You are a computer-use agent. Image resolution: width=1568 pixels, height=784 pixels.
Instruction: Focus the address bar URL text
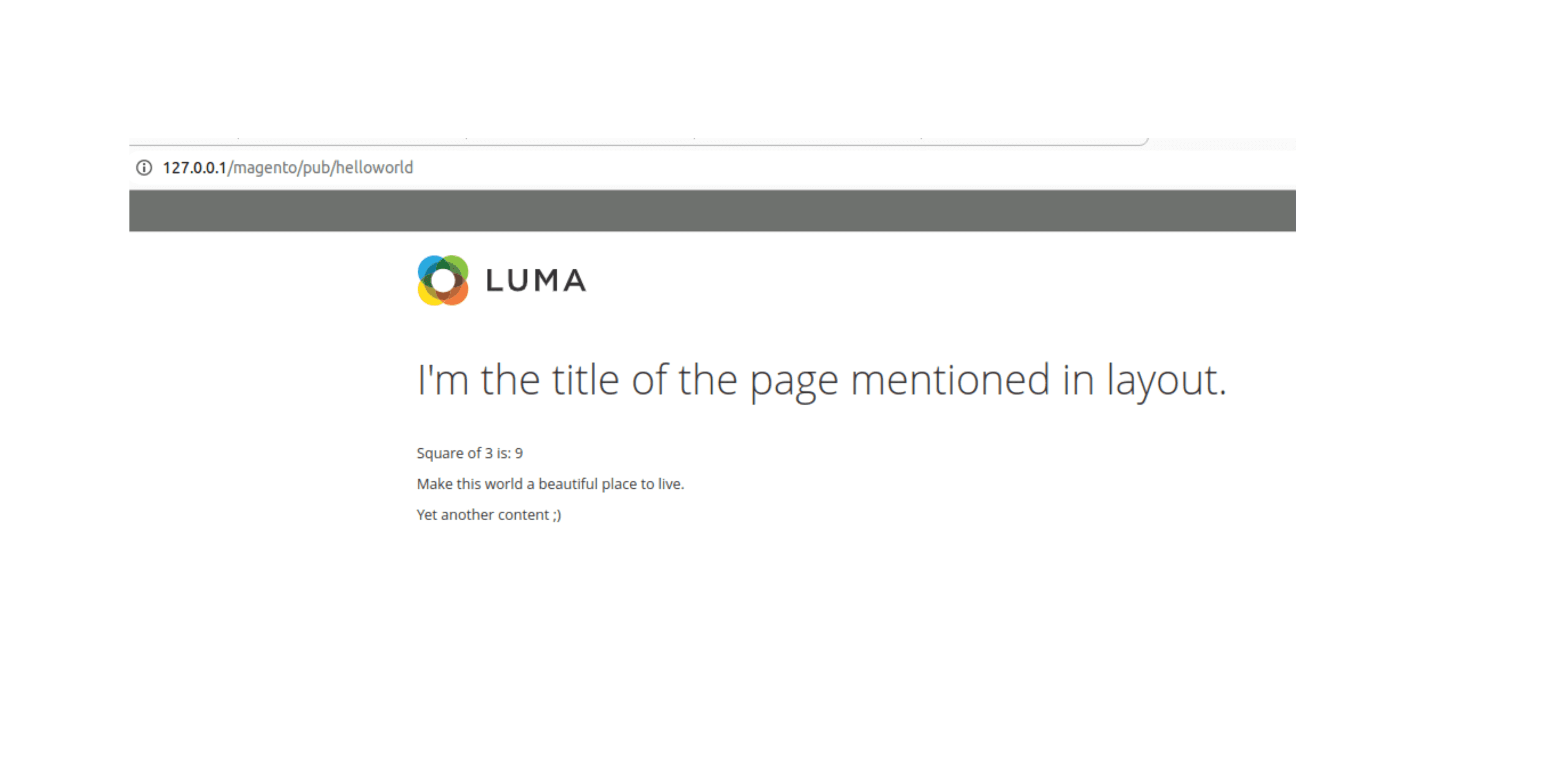click(287, 167)
